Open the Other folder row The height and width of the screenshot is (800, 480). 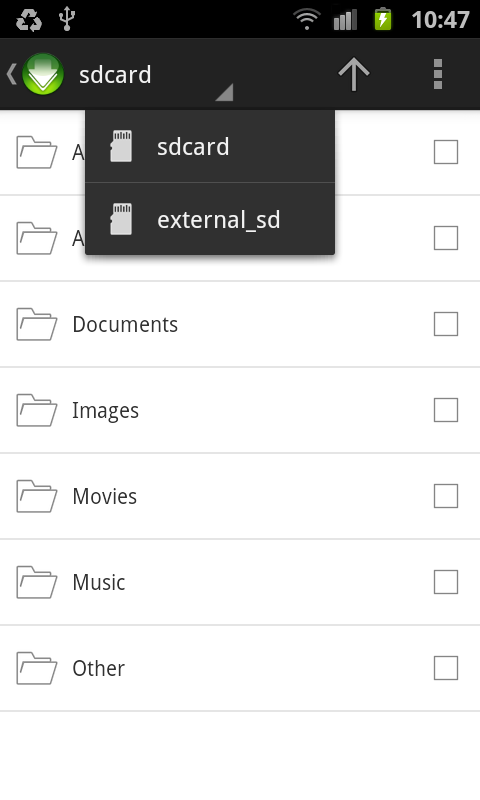pyautogui.click(x=240, y=668)
